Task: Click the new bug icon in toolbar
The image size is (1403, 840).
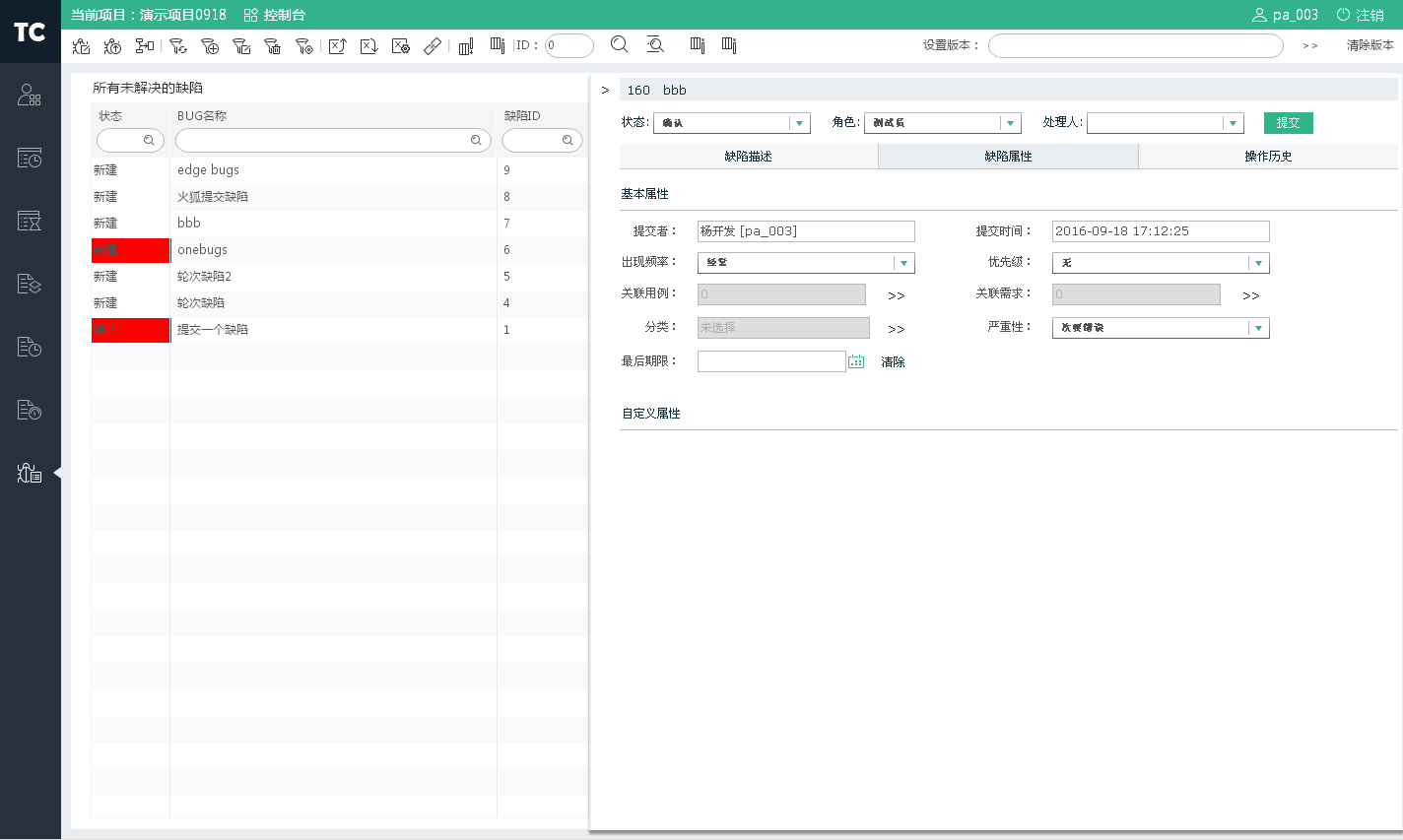Action: [x=82, y=45]
